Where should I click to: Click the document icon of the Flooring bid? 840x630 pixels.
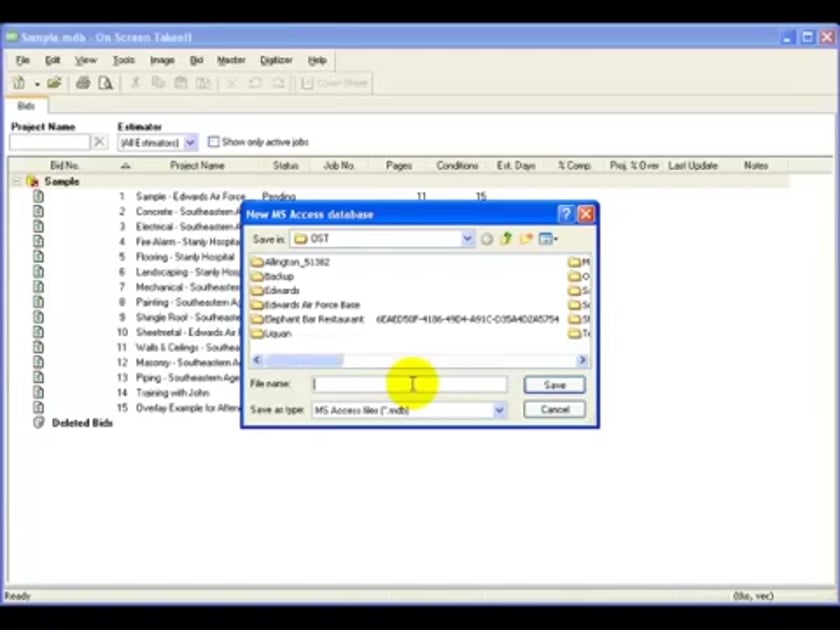pos(39,257)
